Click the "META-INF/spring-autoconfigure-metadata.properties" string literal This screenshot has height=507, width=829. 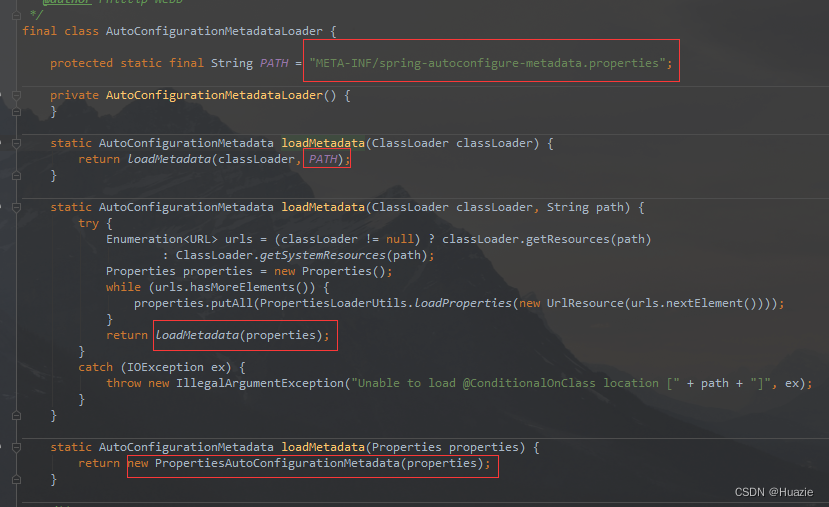pyautogui.click(x=487, y=63)
